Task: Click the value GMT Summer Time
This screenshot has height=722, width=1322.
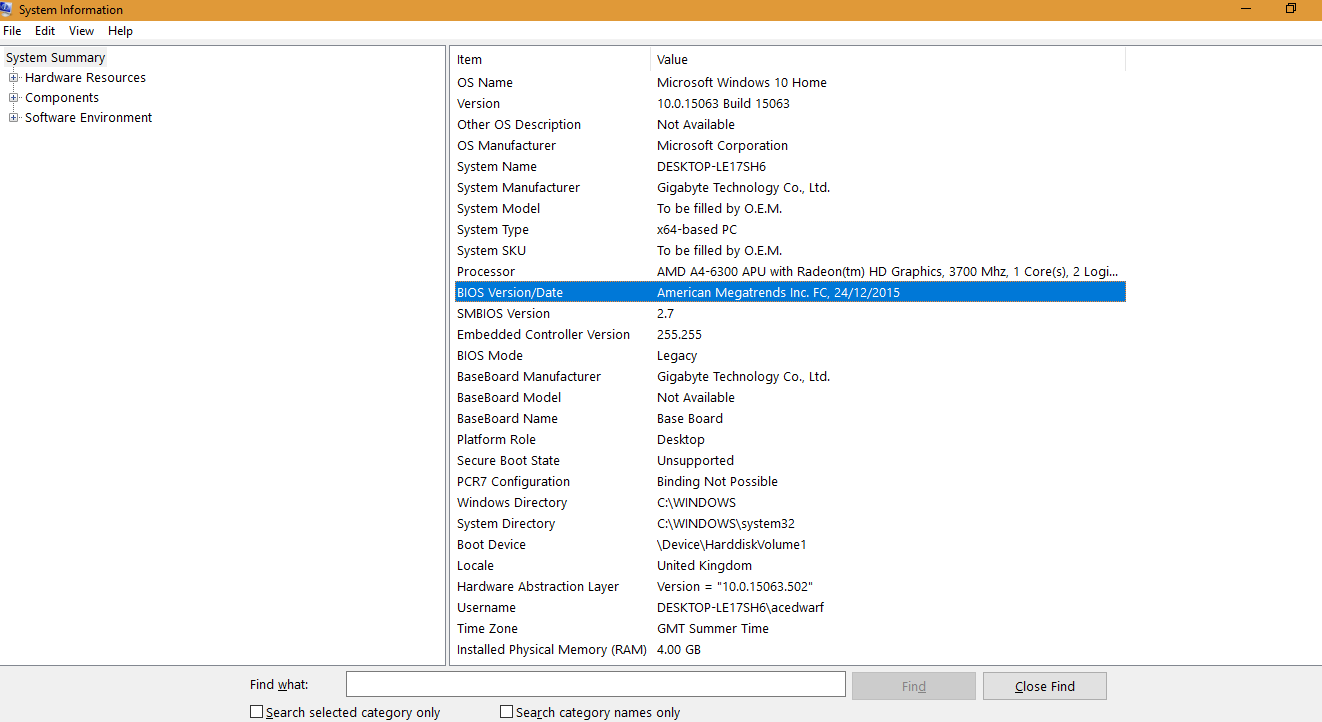Action: coord(713,629)
